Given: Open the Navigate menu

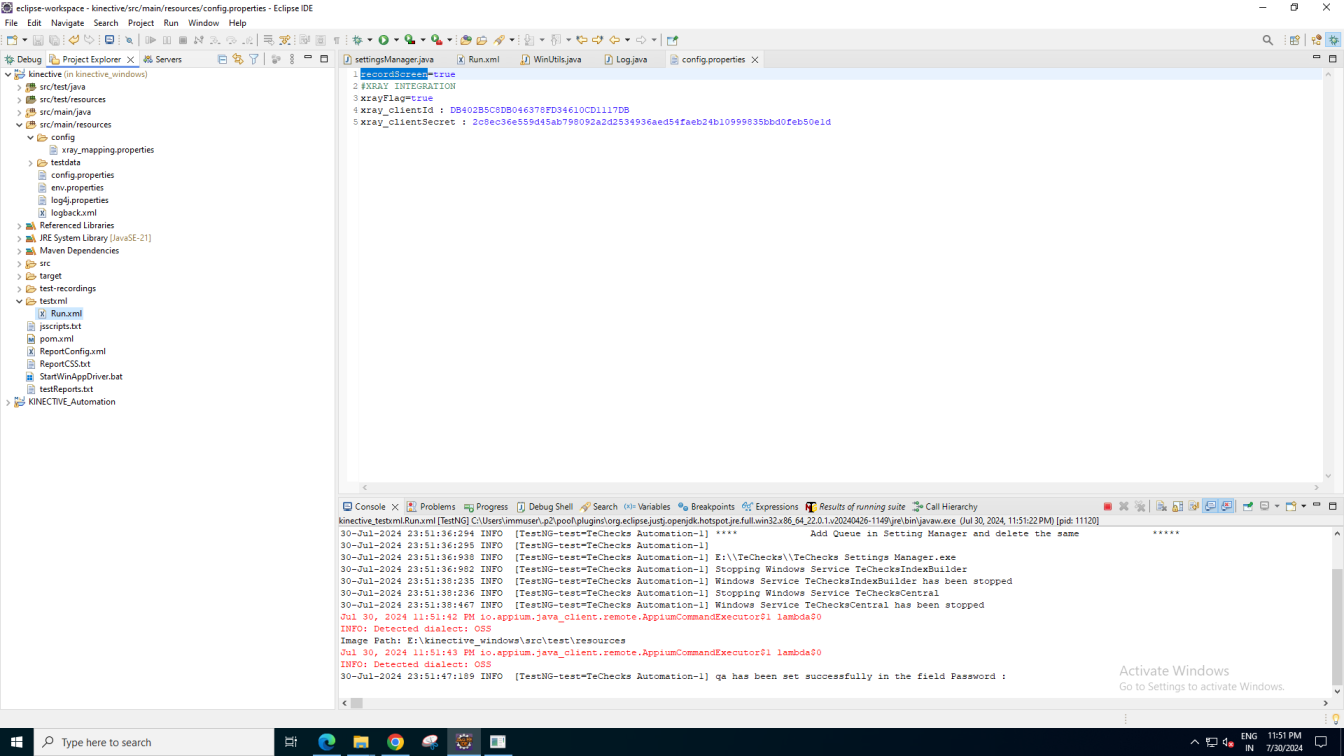Looking at the screenshot, I should (x=67, y=23).
